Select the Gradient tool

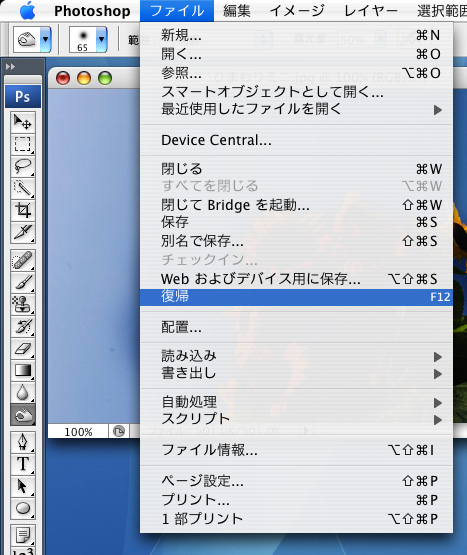pyautogui.click(x=23, y=371)
